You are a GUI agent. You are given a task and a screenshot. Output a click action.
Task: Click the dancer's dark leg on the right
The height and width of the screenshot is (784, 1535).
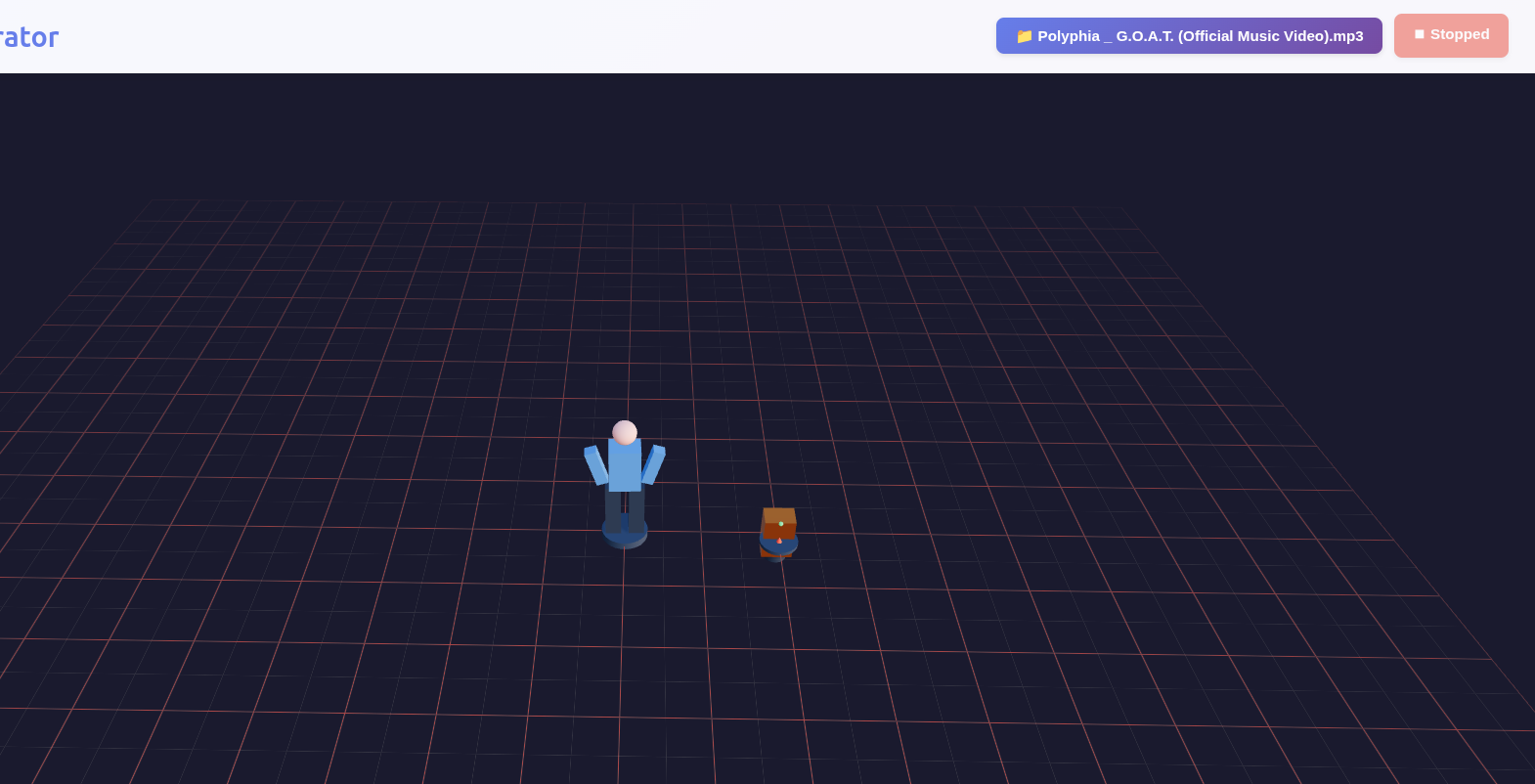(636, 508)
